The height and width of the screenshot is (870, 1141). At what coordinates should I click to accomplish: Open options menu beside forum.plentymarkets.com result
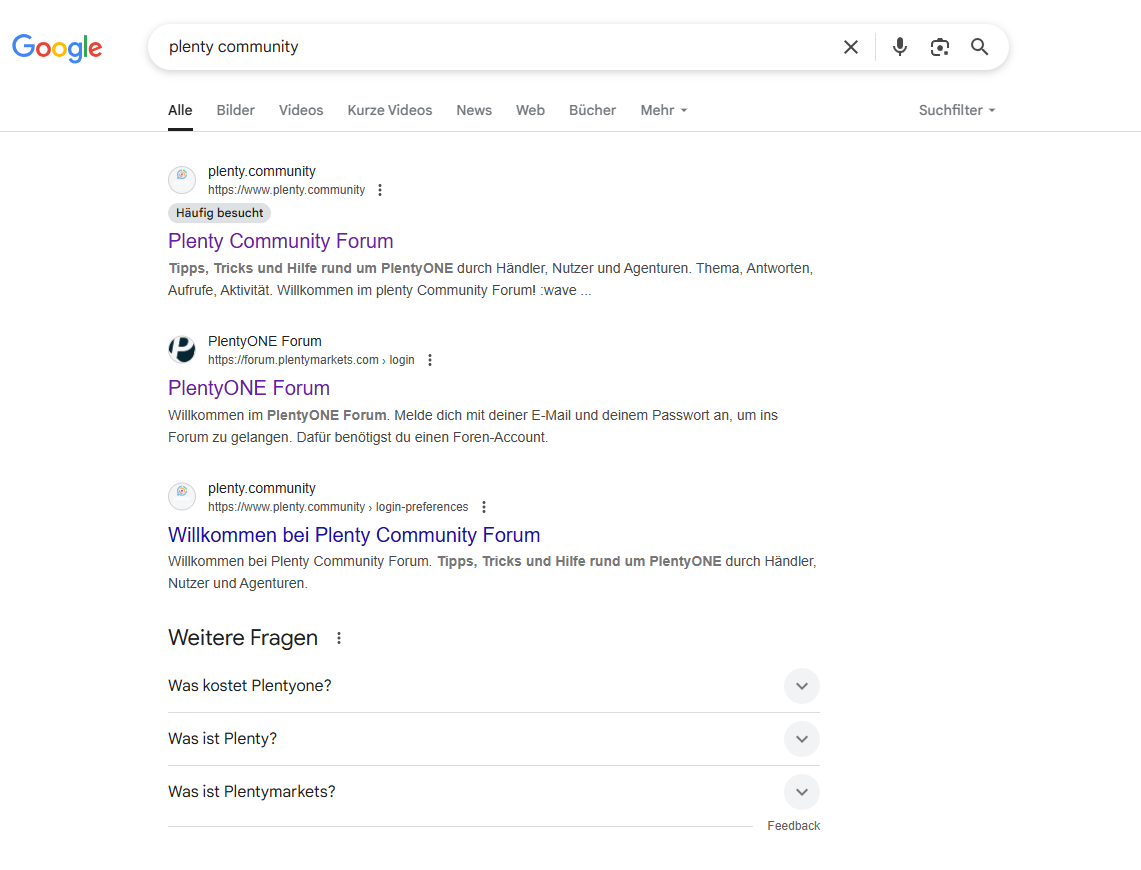click(430, 360)
